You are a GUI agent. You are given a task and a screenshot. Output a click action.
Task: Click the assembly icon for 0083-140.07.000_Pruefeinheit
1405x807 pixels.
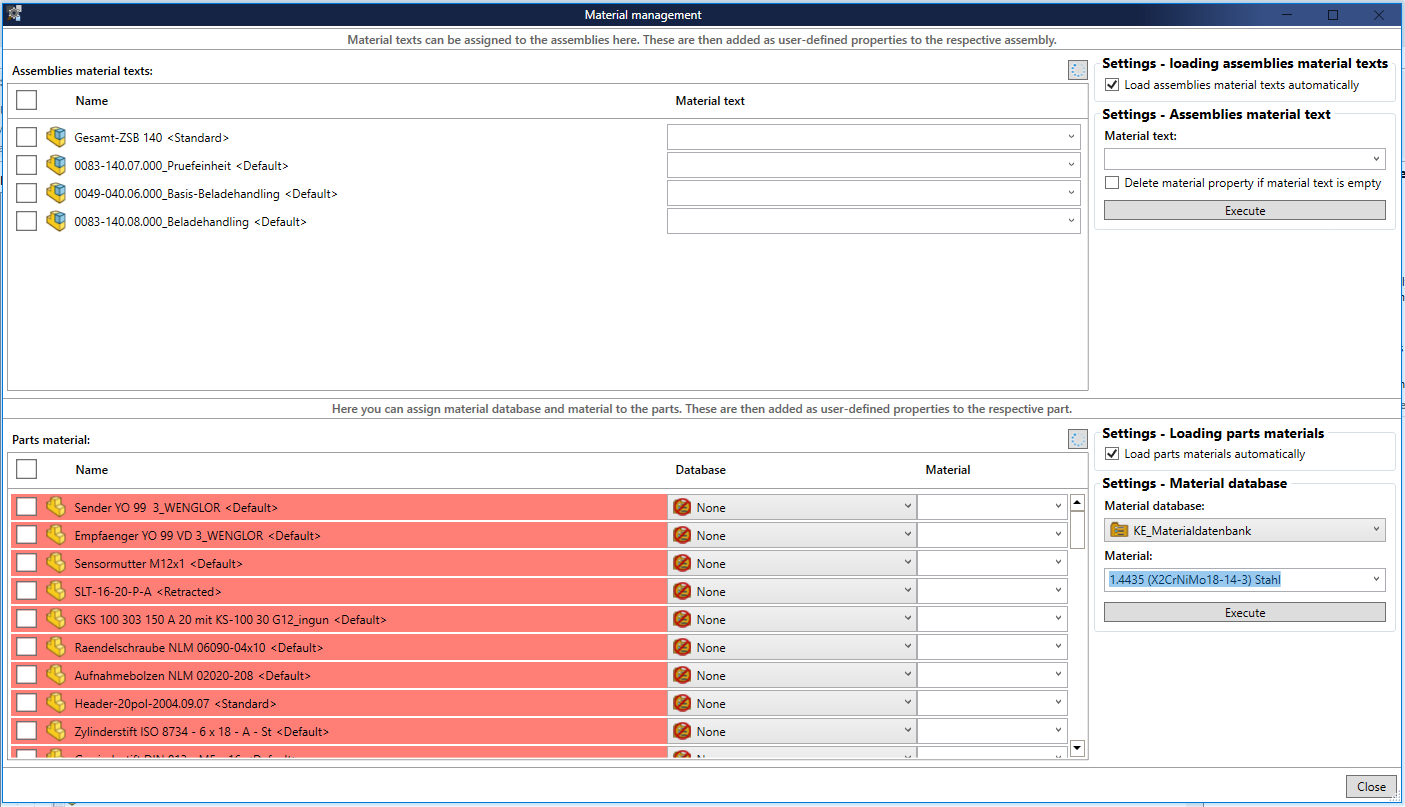point(56,165)
